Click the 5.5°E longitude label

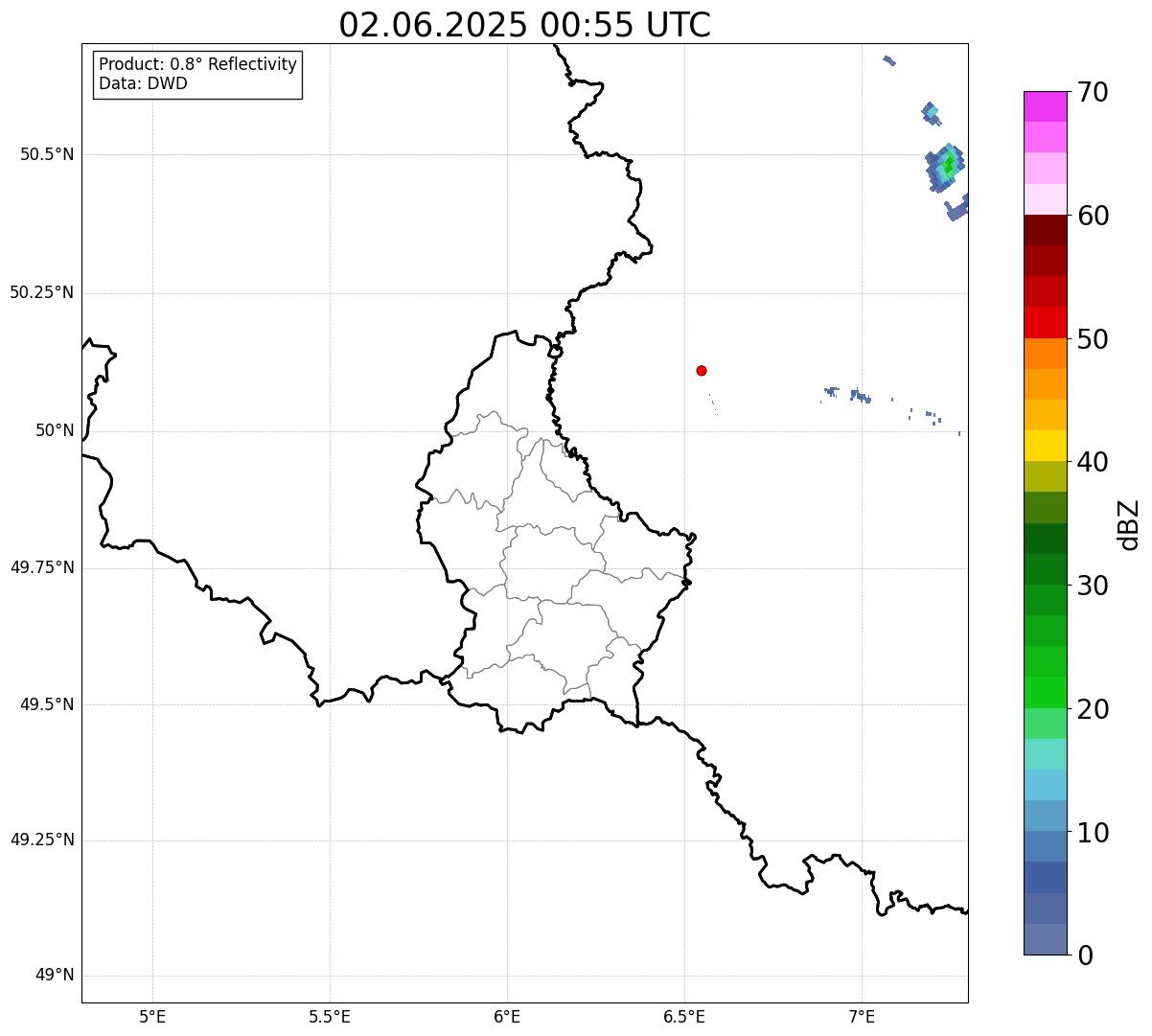330,1016
